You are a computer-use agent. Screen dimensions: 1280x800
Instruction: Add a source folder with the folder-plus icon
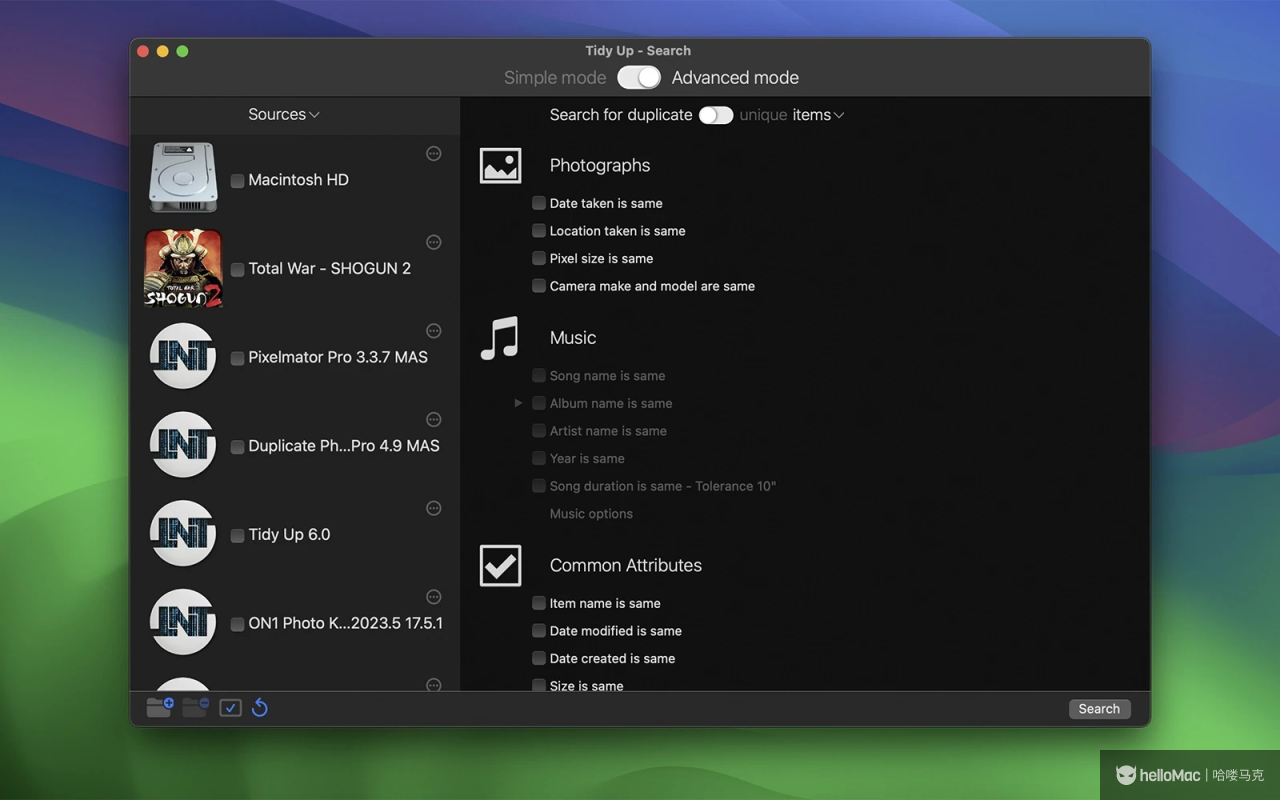[160, 707]
